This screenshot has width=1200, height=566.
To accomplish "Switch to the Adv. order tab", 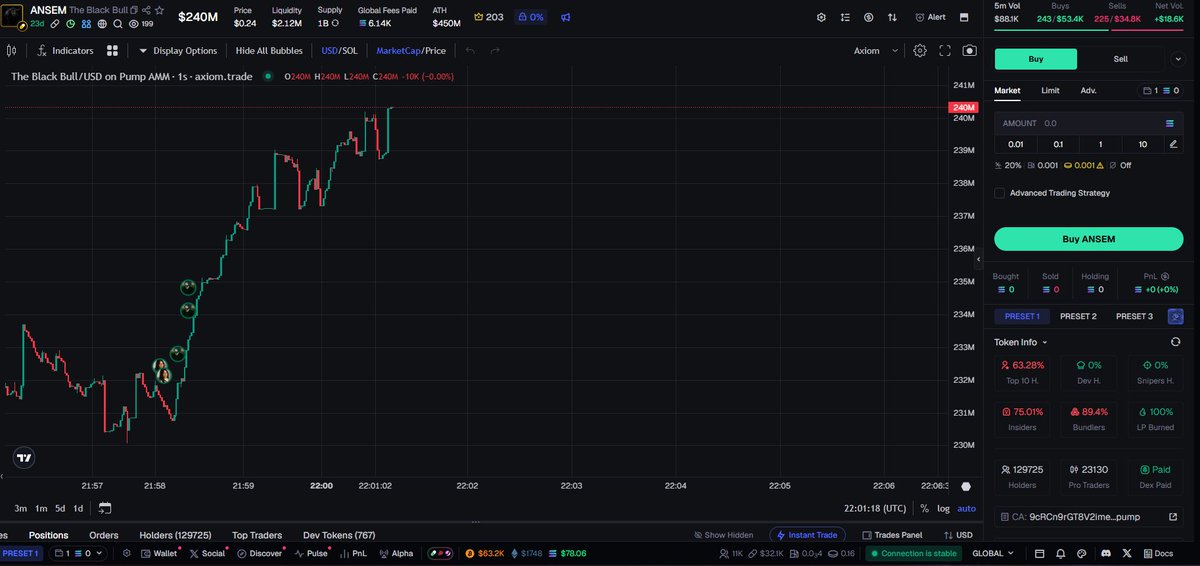I will 1088,91.
